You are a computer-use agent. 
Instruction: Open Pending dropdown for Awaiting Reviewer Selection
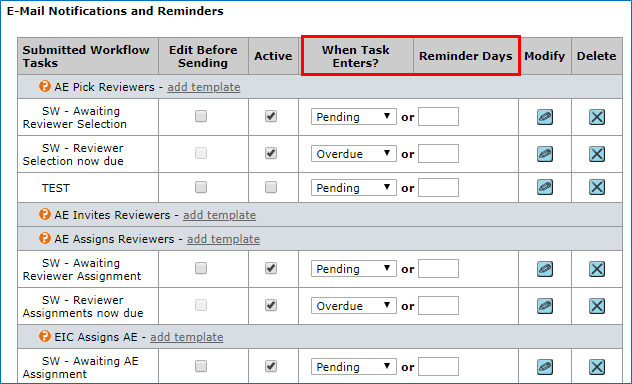[353, 117]
